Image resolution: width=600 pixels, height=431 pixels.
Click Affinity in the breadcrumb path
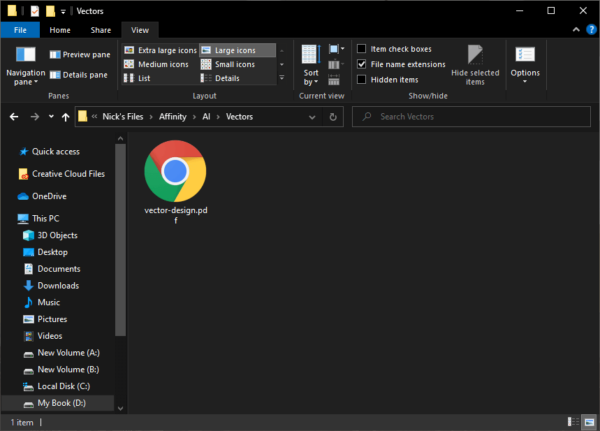173,117
